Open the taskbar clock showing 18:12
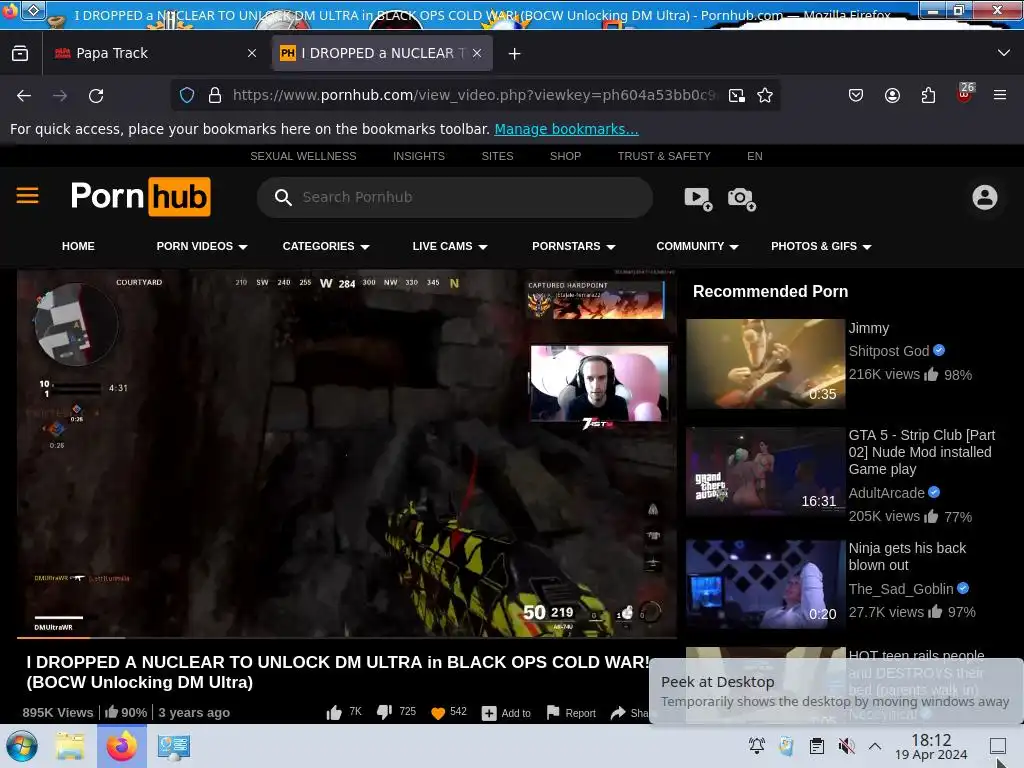Image resolution: width=1024 pixels, height=768 pixels. click(931, 746)
